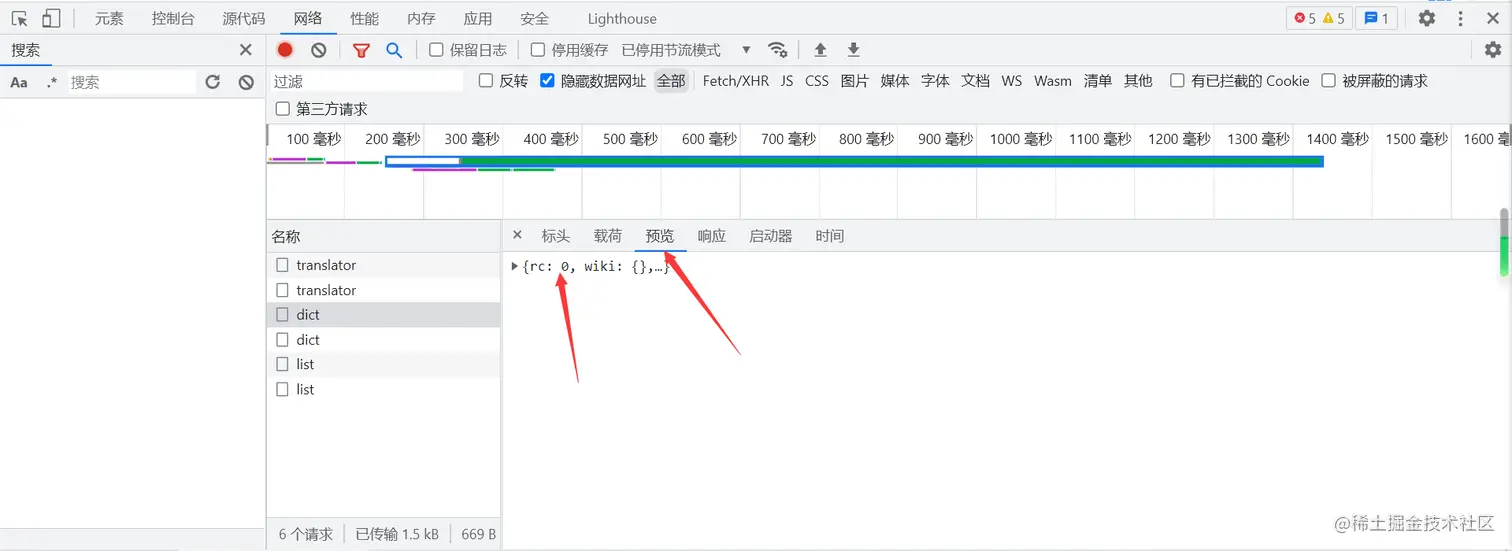Toggle regular expression search option

pos(51,82)
